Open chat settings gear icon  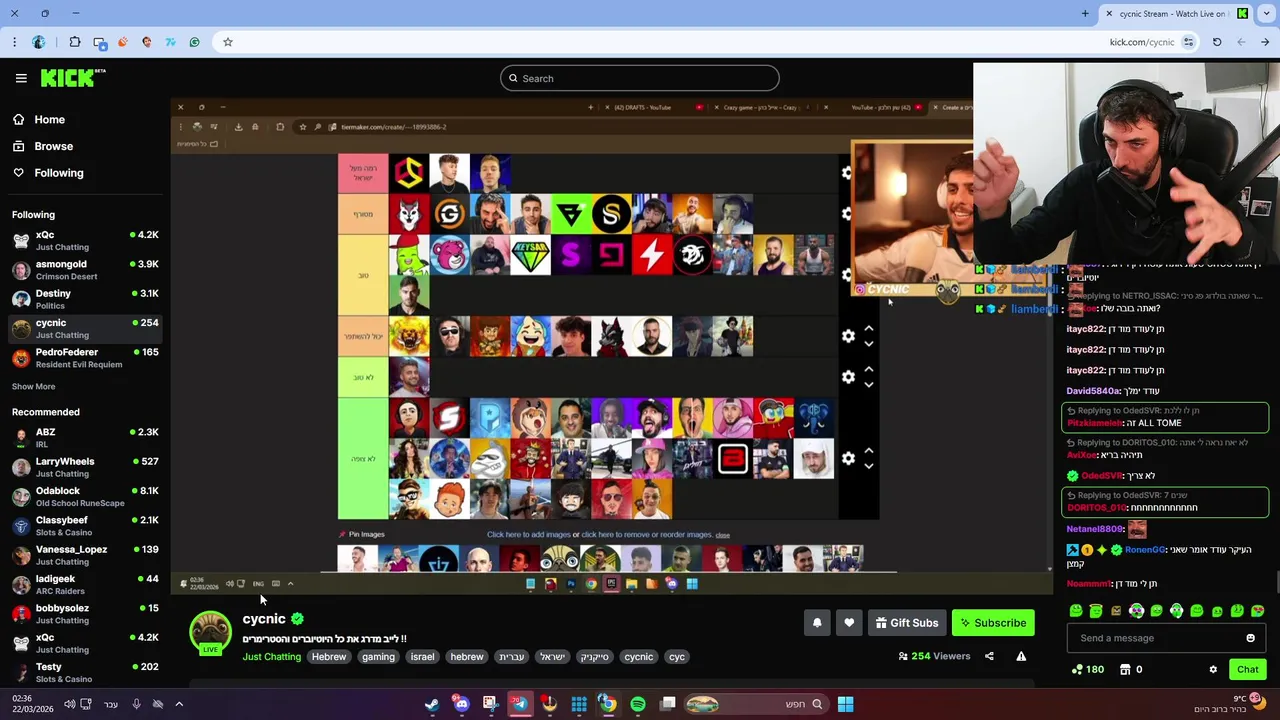pyautogui.click(x=1213, y=670)
